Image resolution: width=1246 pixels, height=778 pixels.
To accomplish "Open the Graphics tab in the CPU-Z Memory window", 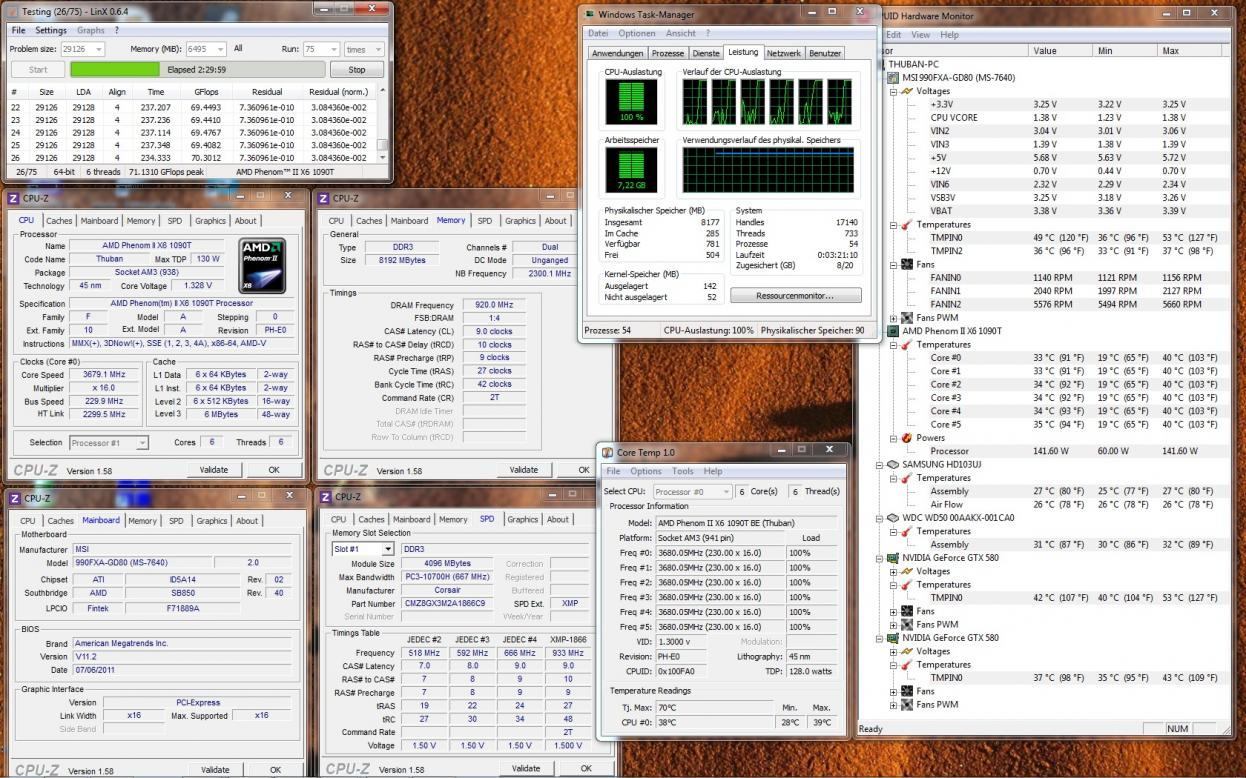I will (x=520, y=221).
